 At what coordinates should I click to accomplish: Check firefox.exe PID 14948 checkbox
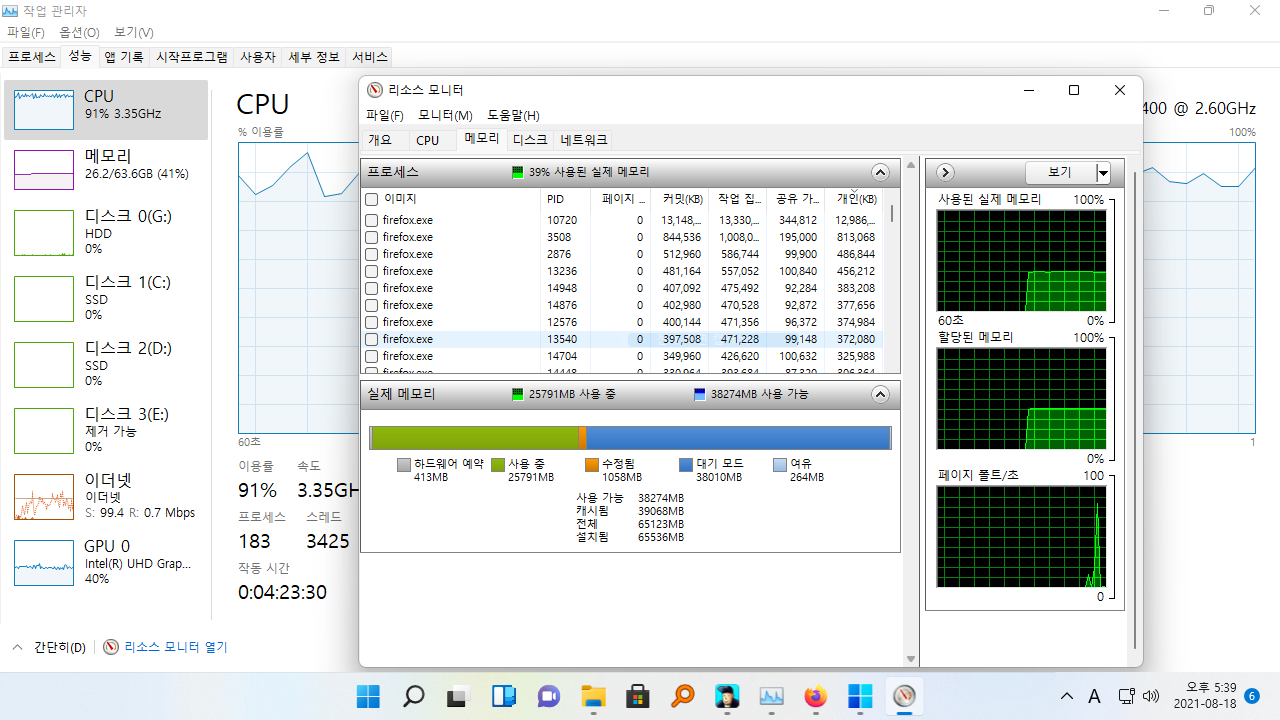click(372, 288)
